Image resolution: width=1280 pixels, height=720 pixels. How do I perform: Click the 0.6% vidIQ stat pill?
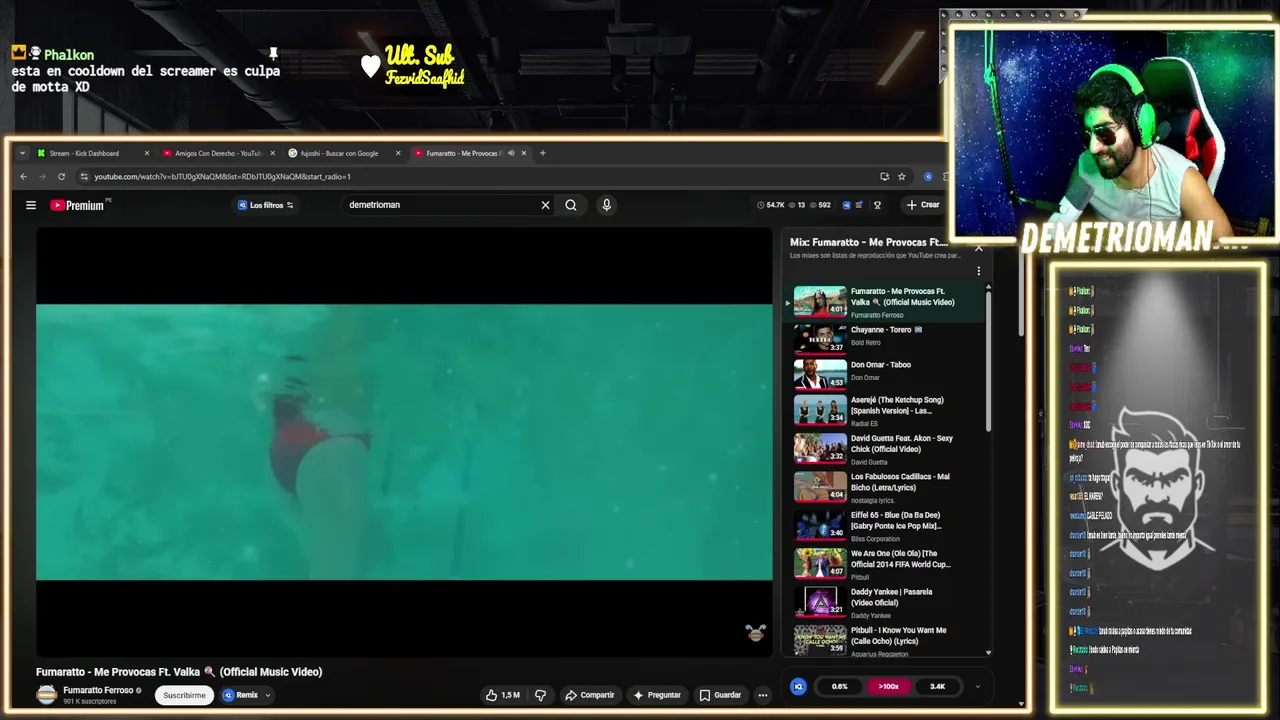click(x=839, y=686)
